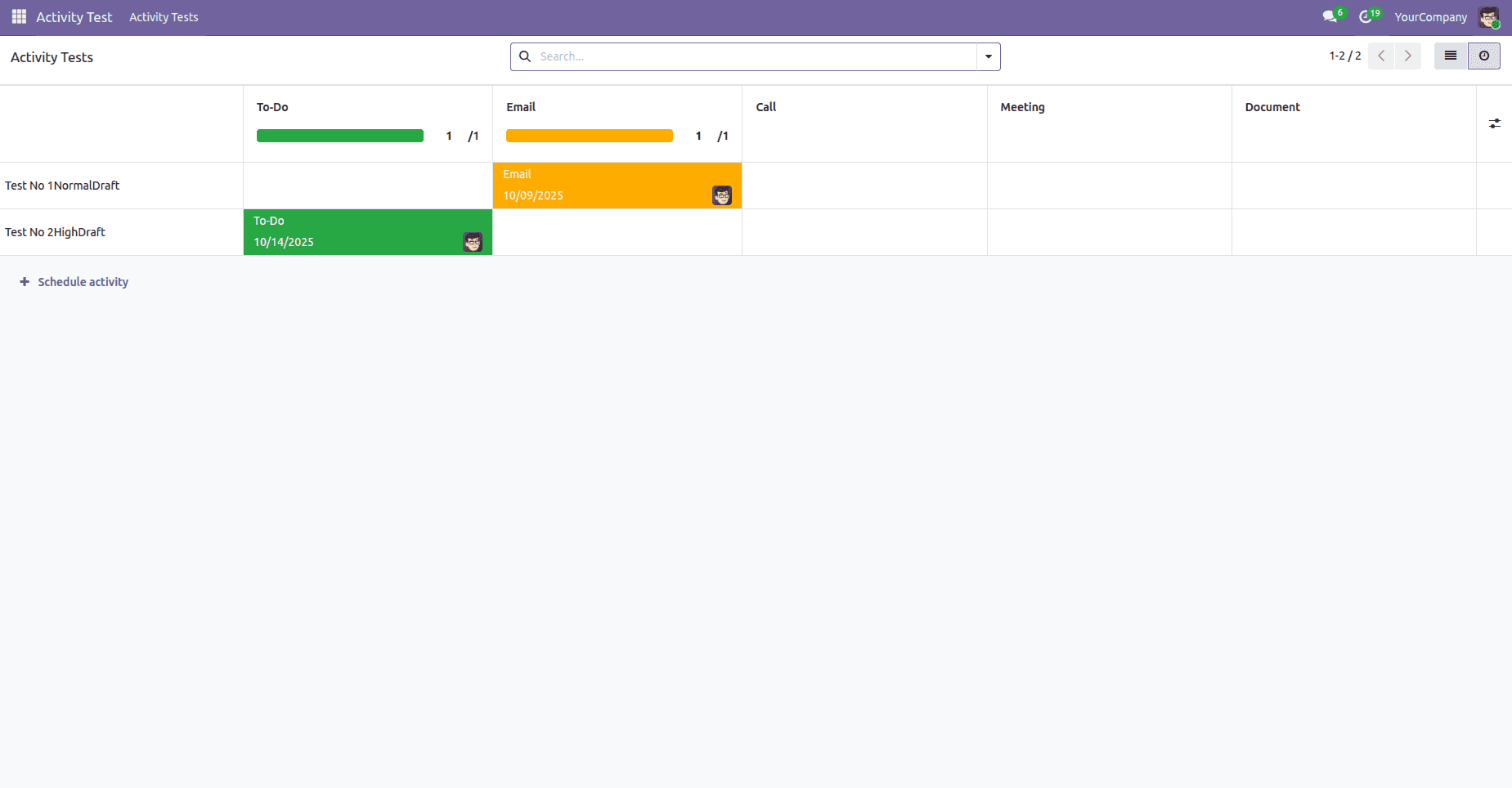
Task: Open the apps menu grid icon
Action: pyautogui.click(x=17, y=16)
